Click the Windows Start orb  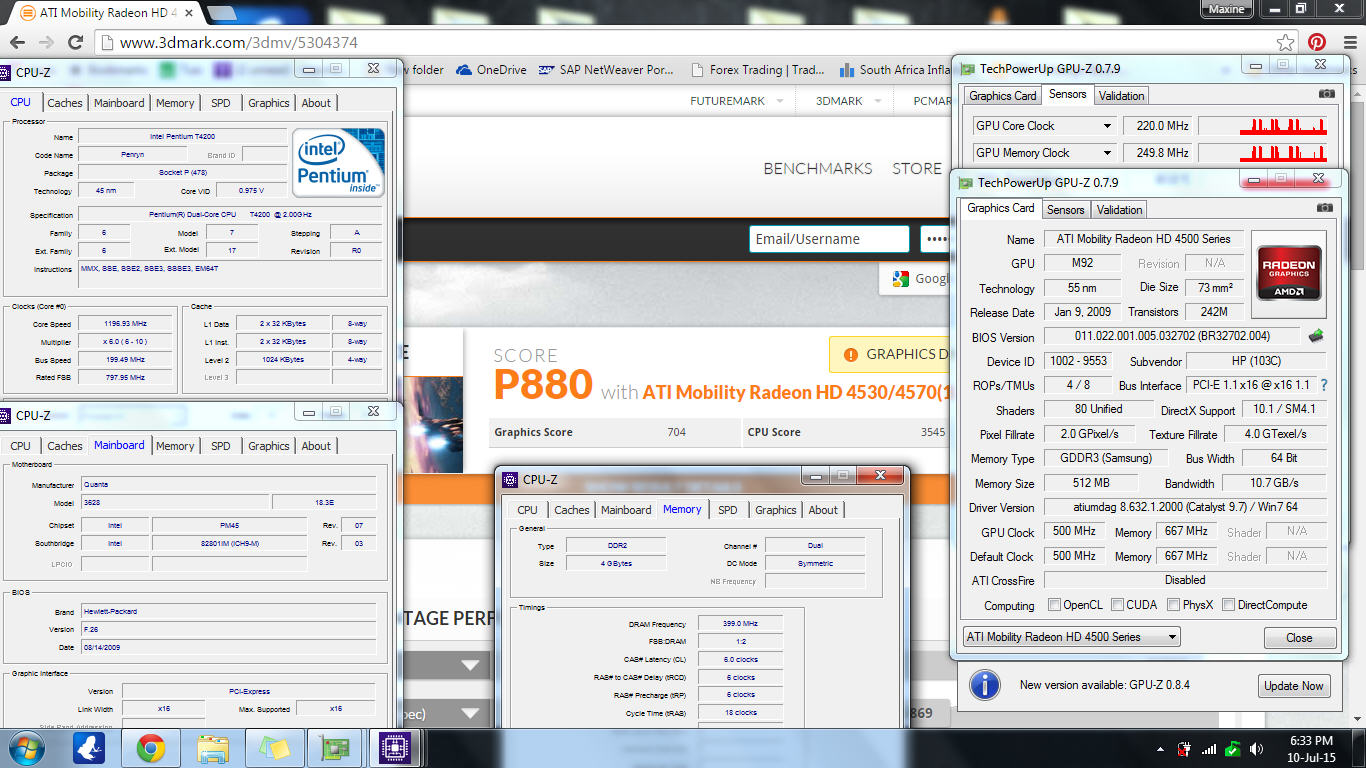pos(24,748)
